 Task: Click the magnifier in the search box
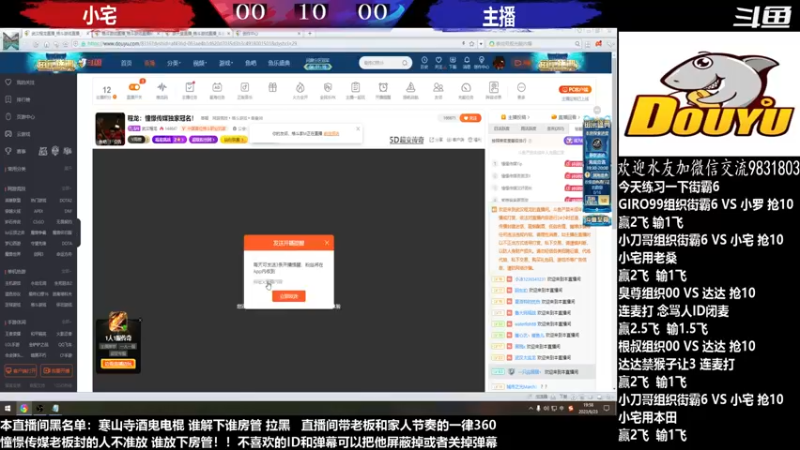(405, 63)
